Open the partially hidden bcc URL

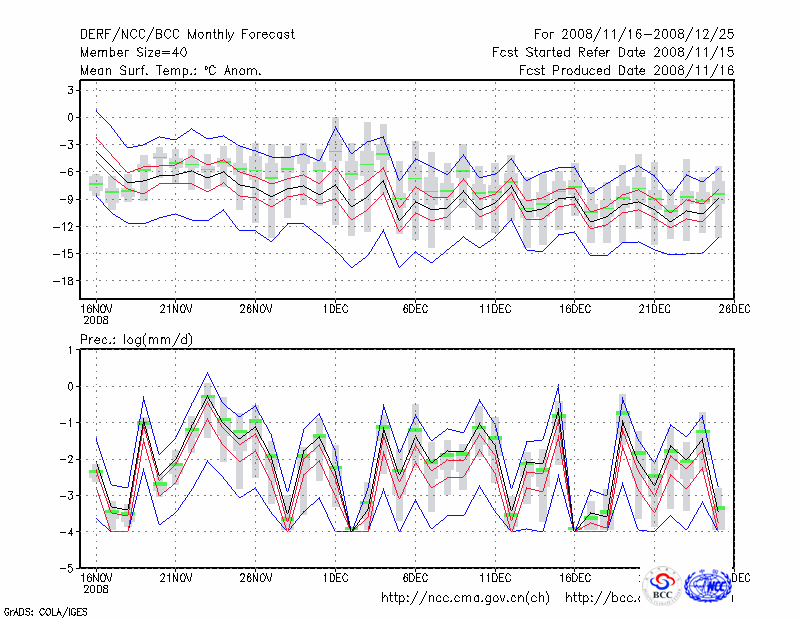click(602, 598)
